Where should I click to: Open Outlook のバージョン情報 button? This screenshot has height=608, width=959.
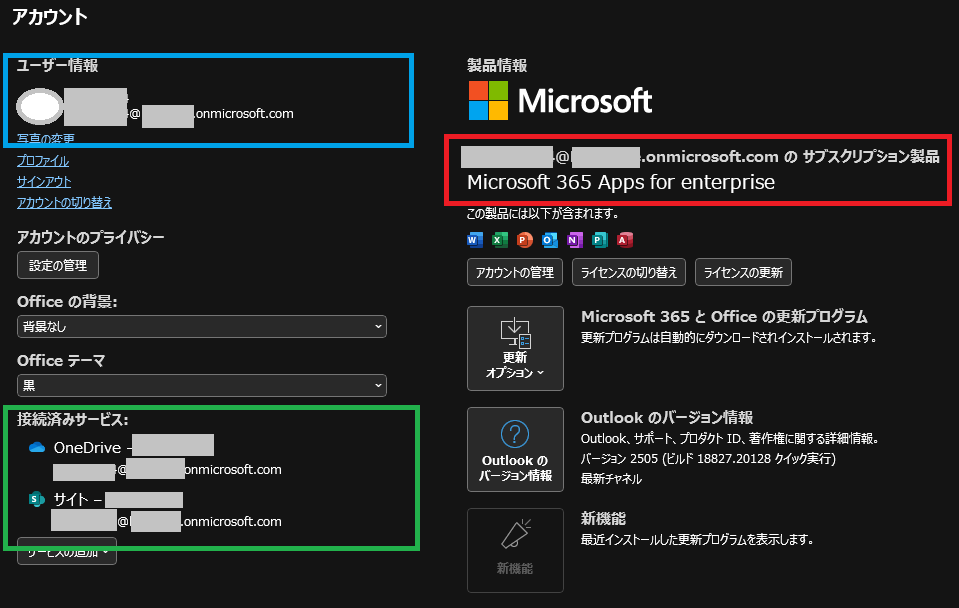[x=515, y=449]
